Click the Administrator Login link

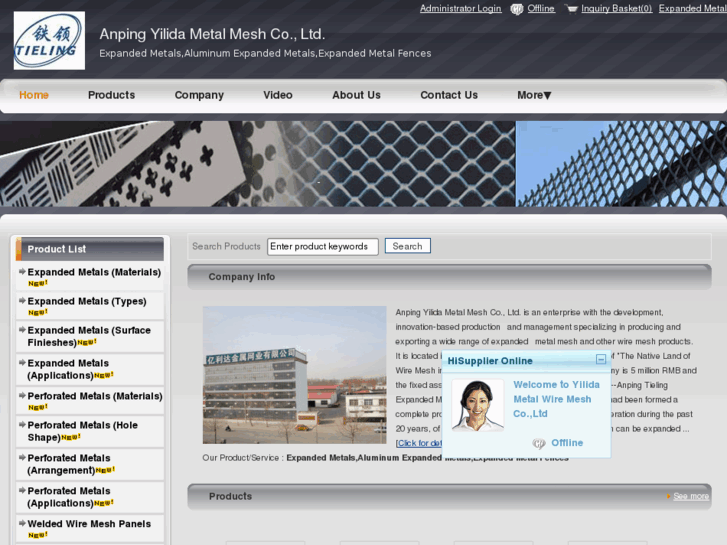460,9
